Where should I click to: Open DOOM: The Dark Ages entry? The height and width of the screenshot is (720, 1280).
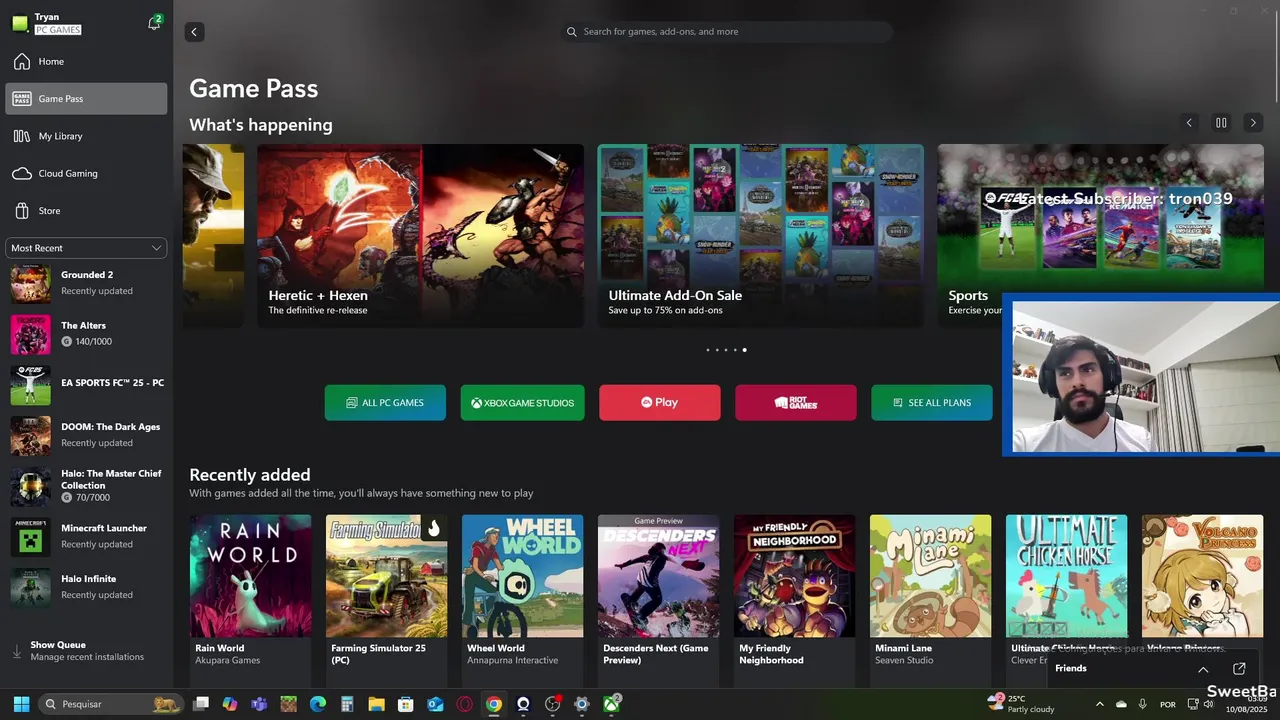(87, 435)
